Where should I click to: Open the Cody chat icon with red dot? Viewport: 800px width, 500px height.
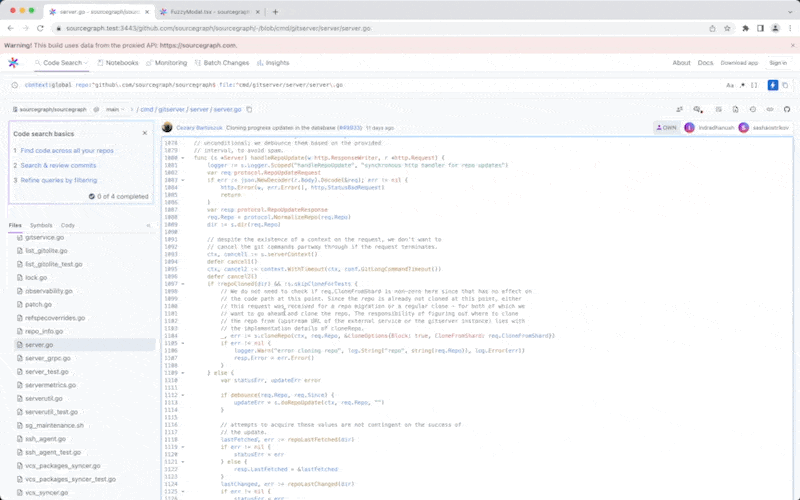697,109
